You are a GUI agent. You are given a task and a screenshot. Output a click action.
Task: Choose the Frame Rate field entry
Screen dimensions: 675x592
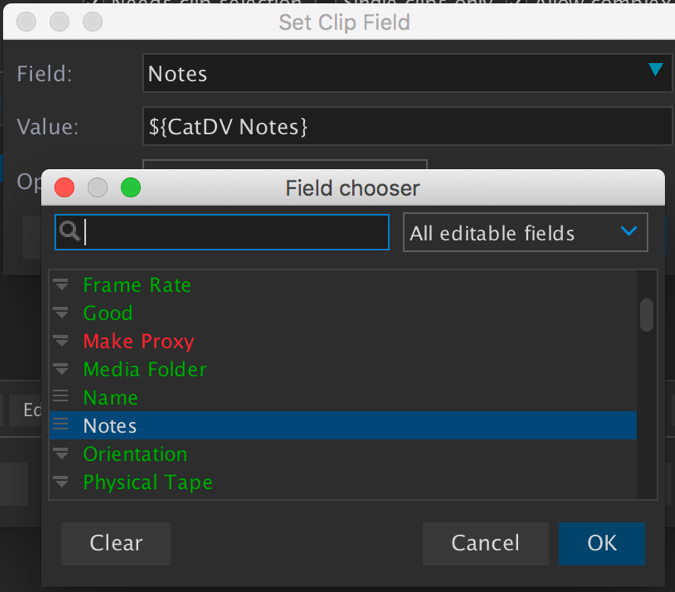pos(137,285)
